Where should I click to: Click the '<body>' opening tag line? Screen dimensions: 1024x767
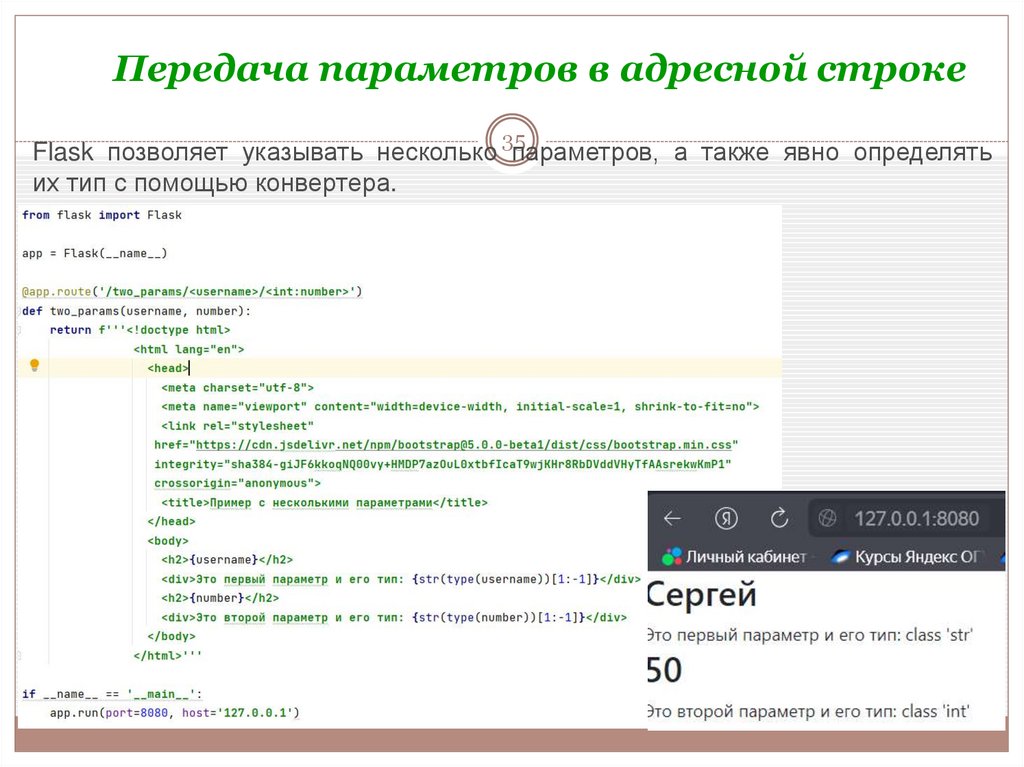pos(168,541)
